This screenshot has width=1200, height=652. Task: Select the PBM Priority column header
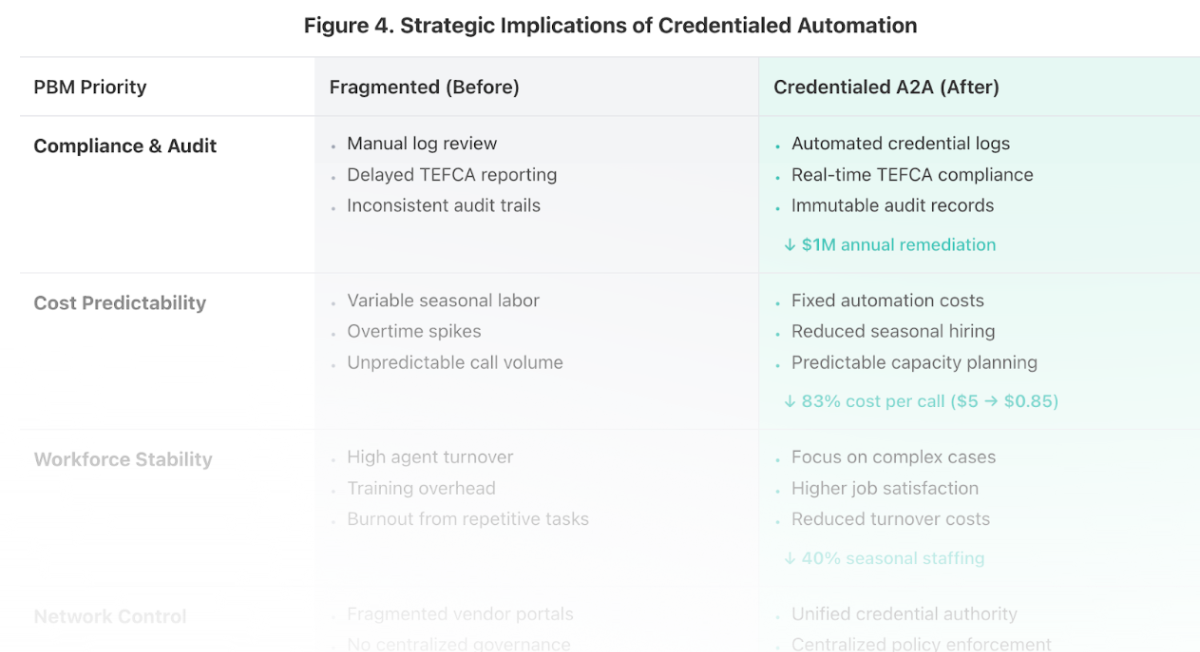(x=90, y=87)
